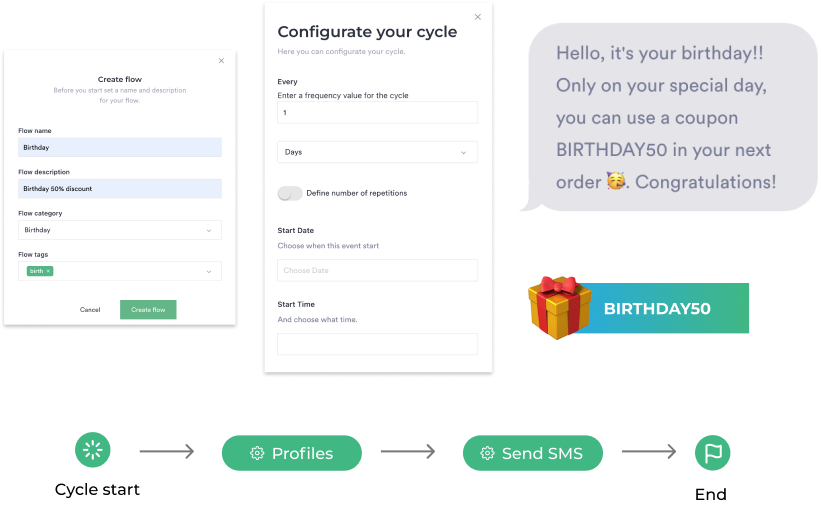Open the Days frequency unit dropdown
Viewport: 821px width, 506px height.
[x=377, y=152]
